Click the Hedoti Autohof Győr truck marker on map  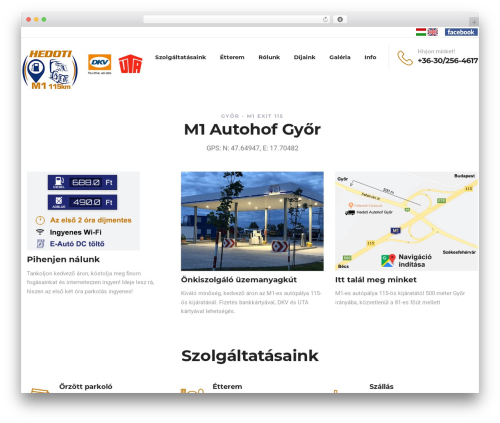click(x=350, y=212)
